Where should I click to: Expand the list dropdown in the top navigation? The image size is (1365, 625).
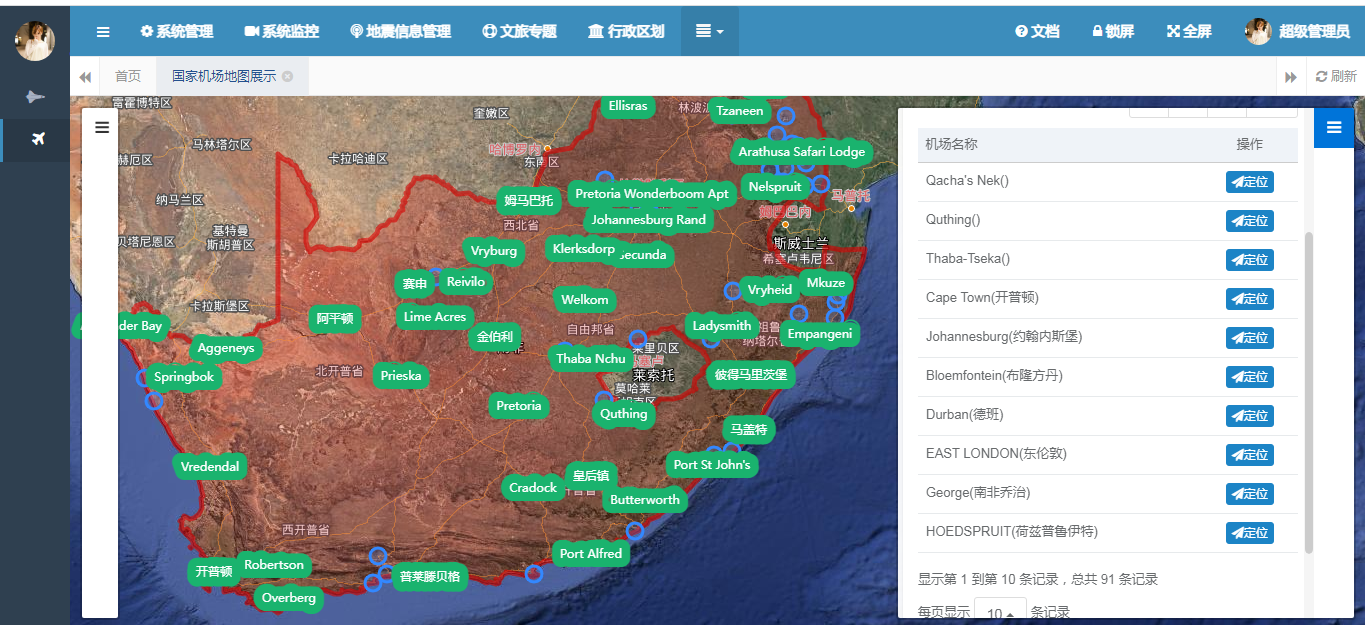(x=709, y=32)
